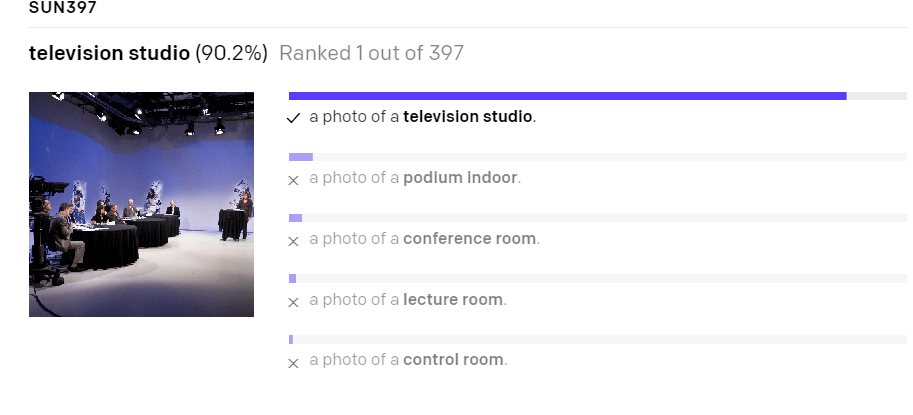The width and height of the screenshot is (913, 415).
Task: Select "a photo of a lecture room" caption
Action: 408,300
